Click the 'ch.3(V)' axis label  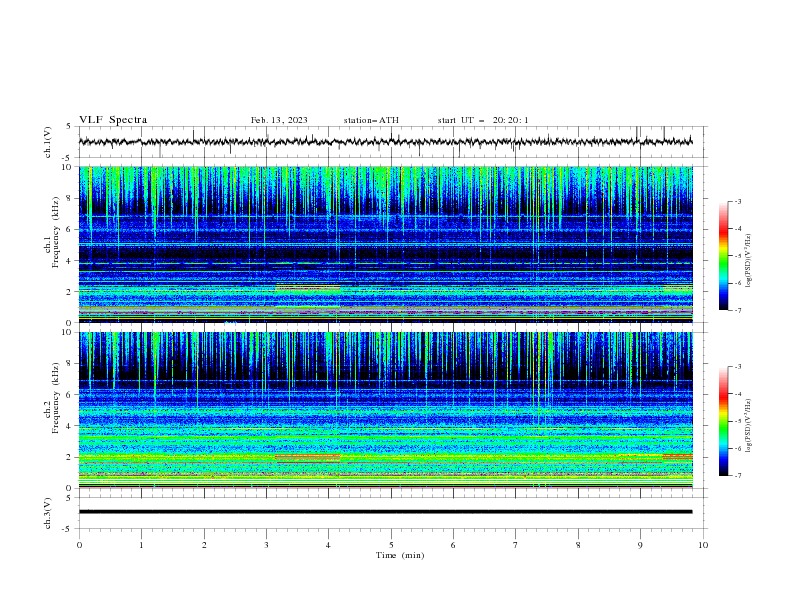pyautogui.click(x=48, y=513)
